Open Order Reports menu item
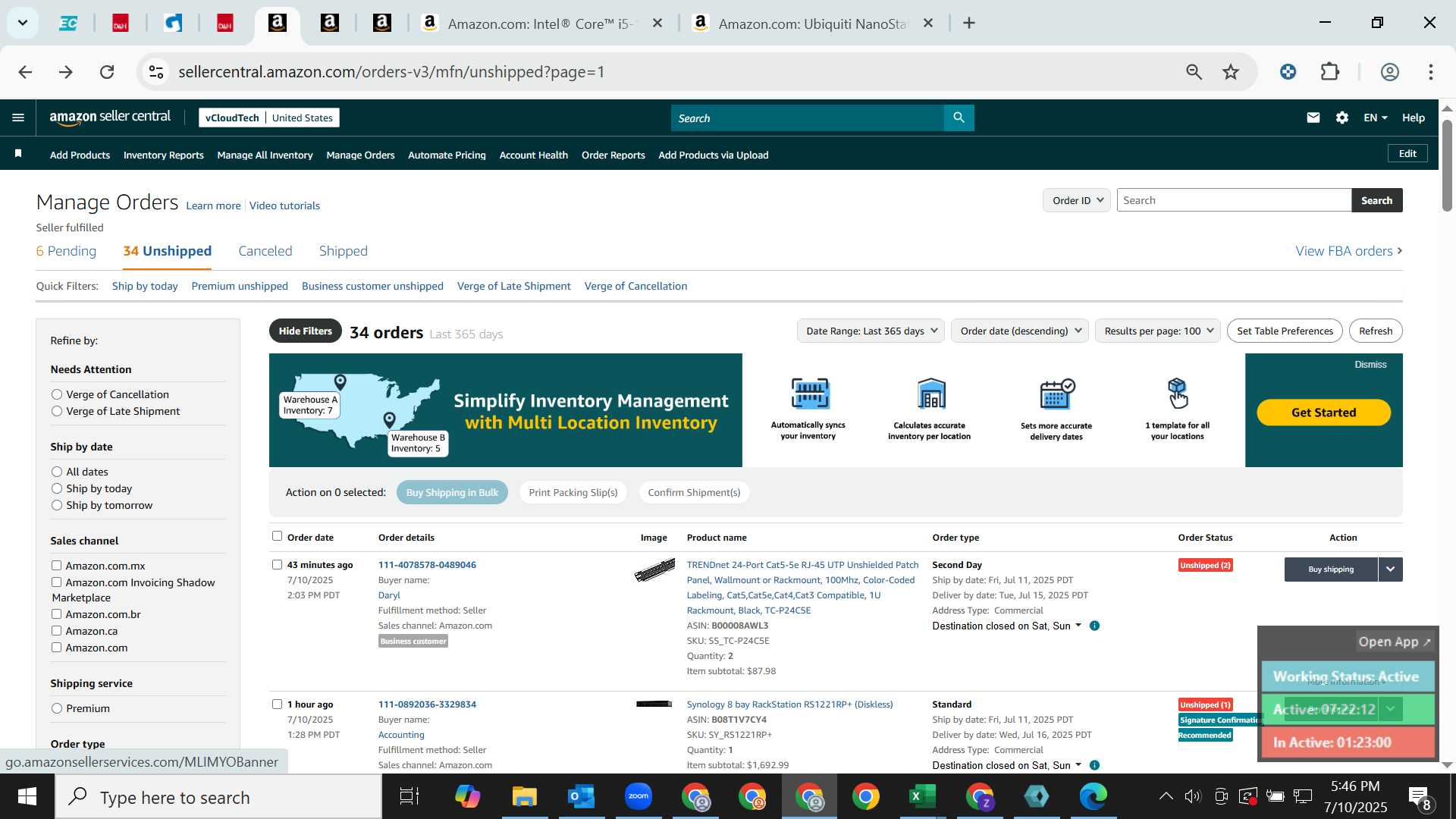Image resolution: width=1456 pixels, height=819 pixels. 613,155
